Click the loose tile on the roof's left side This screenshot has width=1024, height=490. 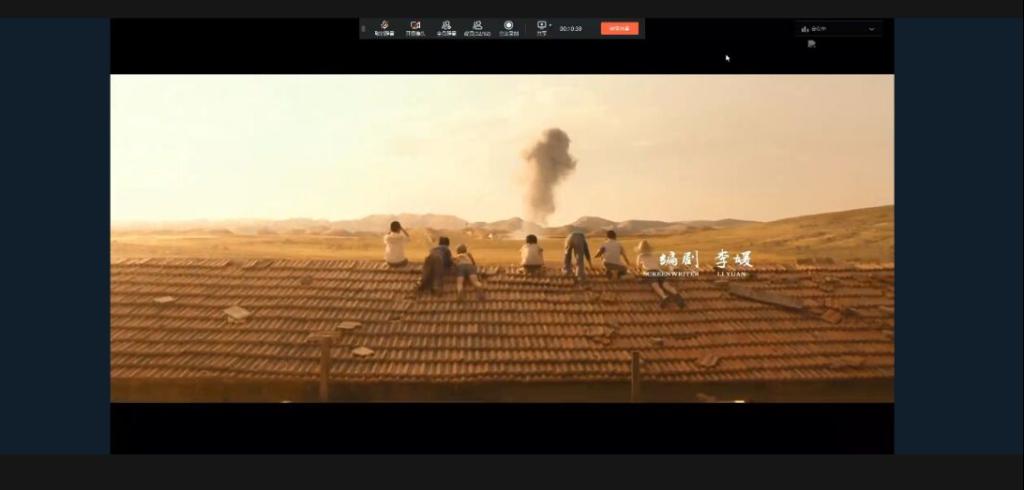click(237, 313)
